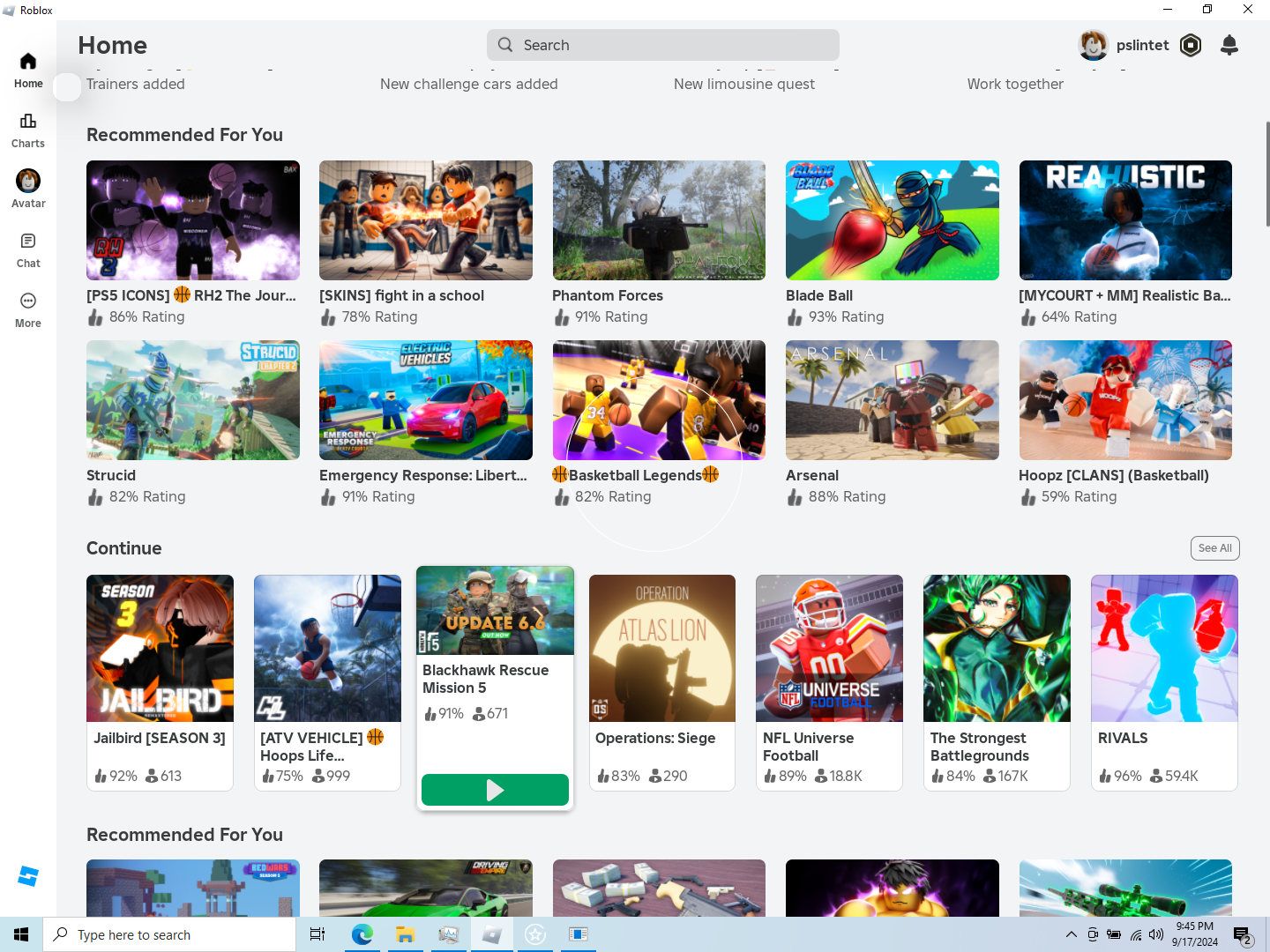This screenshot has width=1270, height=952.
Task: Click the network Wi-Fi tray icon
Action: tap(1136, 934)
